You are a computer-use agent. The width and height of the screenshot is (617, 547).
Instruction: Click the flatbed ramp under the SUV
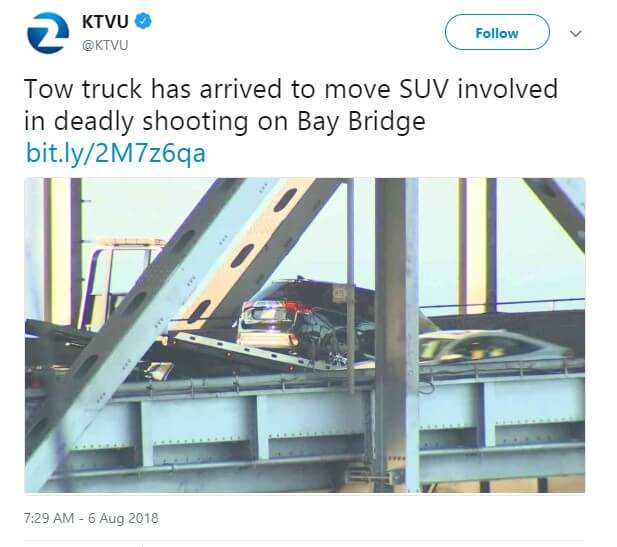(252, 350)
